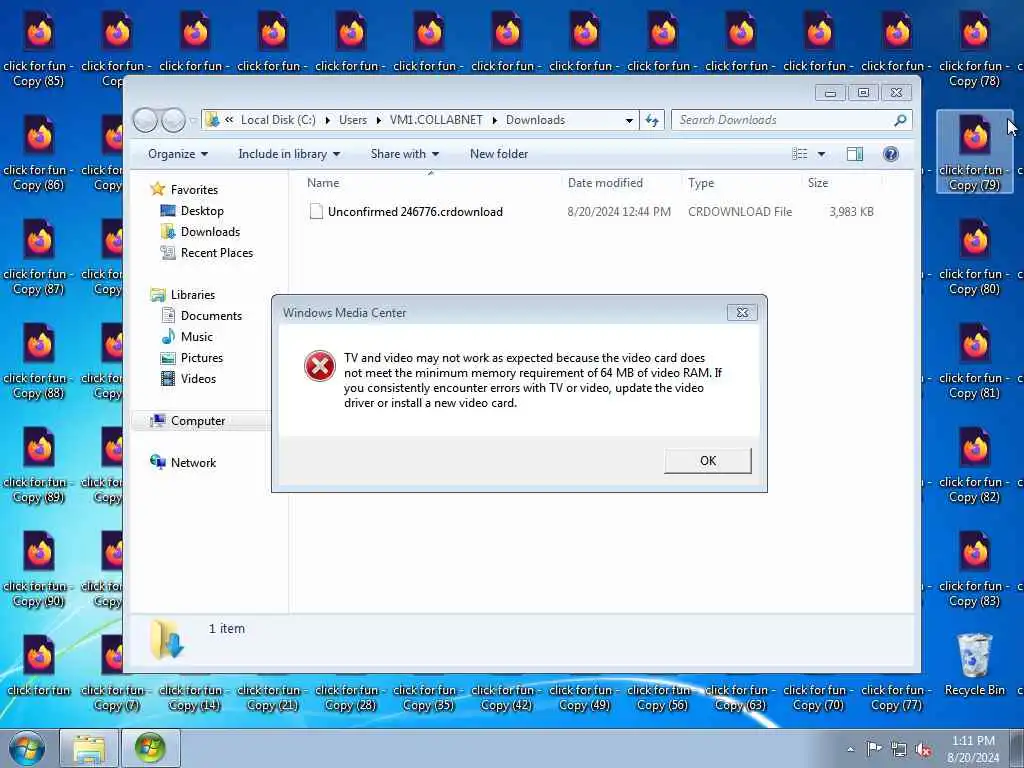Image resolution: width=1024 pixels, height=768 pixels.
Task: Open the Pictures library
Action: click(202, 358)
